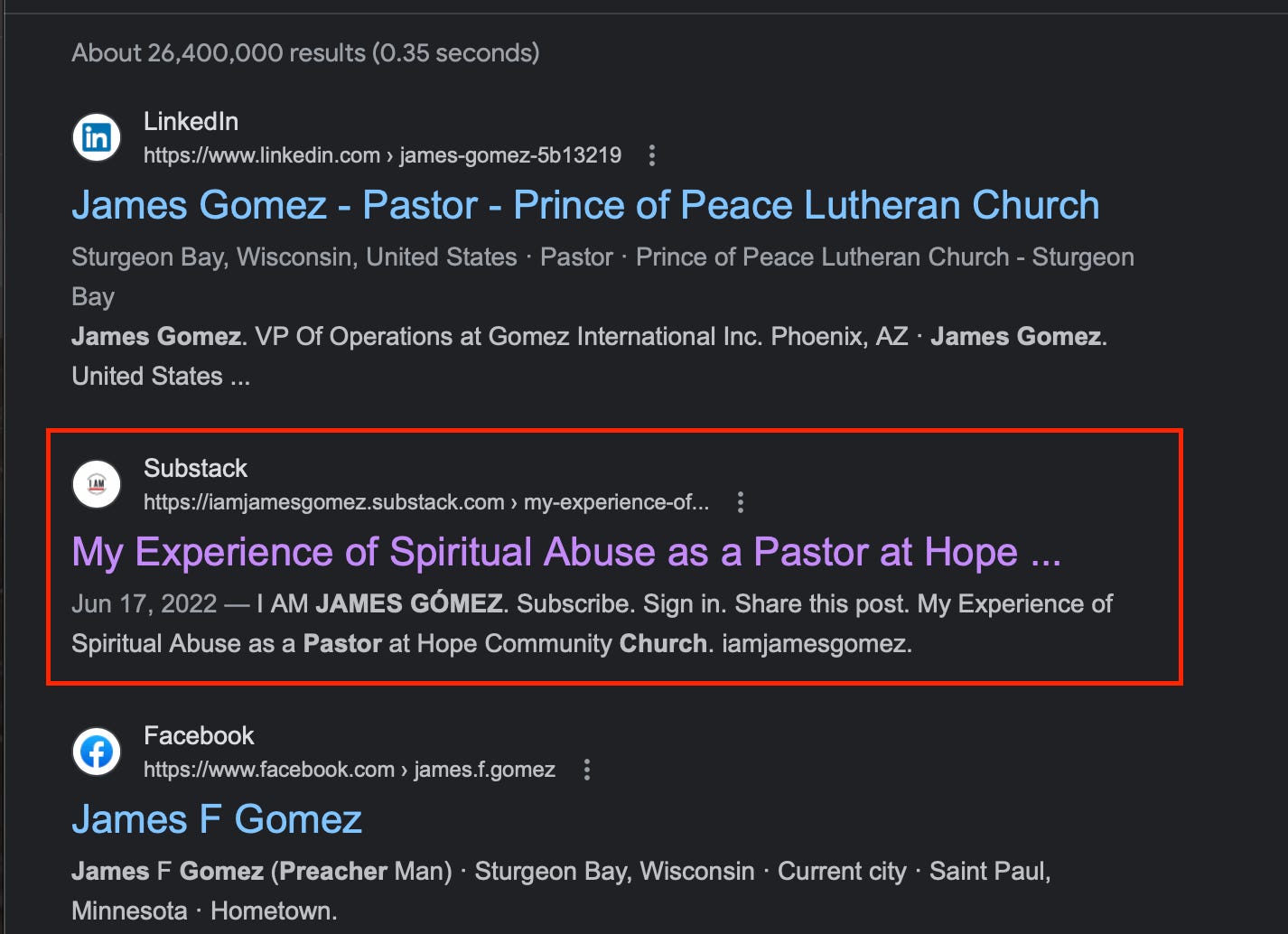Click the LinkedIn site name label
The width and height of the screenshot is (1288, 934).
[x=191, y=121]
